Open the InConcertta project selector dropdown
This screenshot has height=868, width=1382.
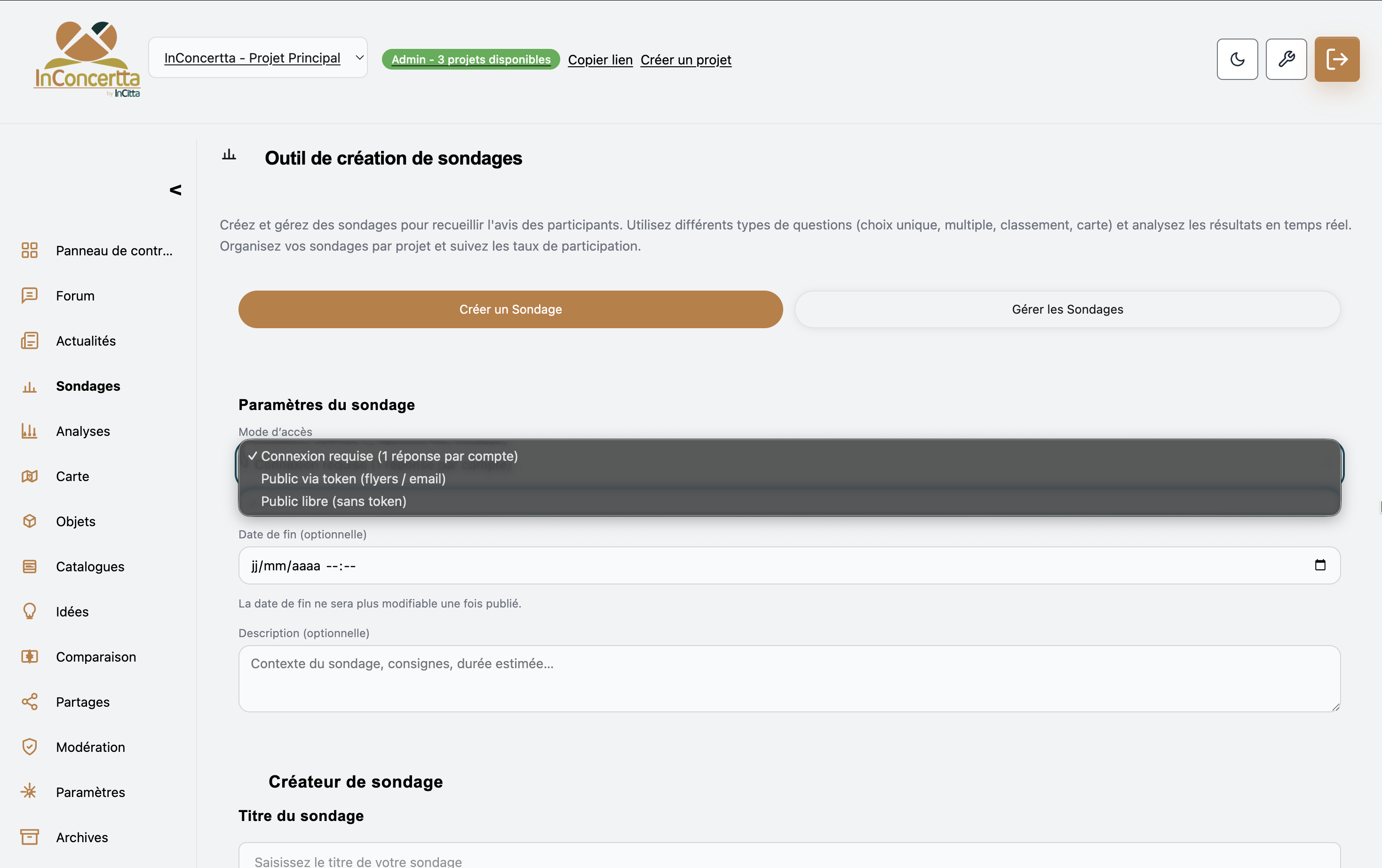258,57
